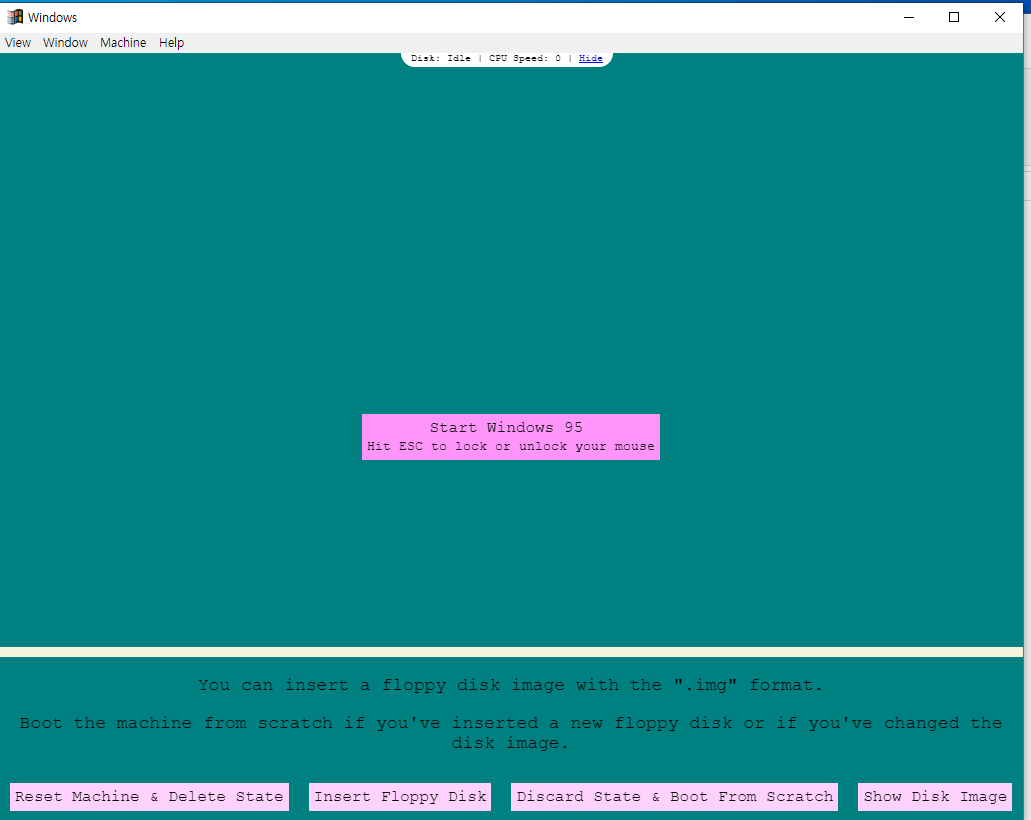Click the Hide link in status pill

pyautogui.click(x=590, y=59)
